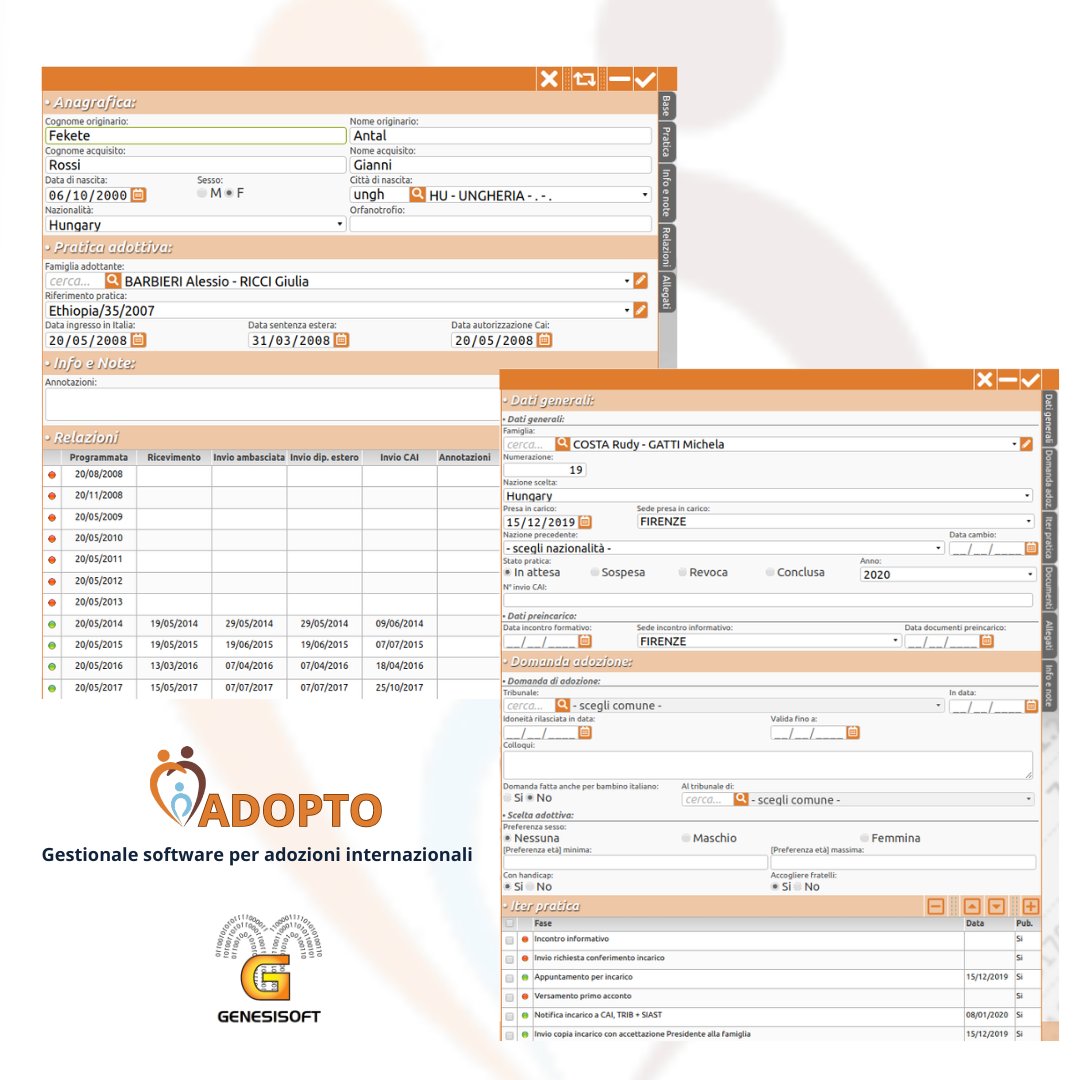Open Allegati side tab in the child record window
The image size is (1080, 1080).
(x=666, y=291)
